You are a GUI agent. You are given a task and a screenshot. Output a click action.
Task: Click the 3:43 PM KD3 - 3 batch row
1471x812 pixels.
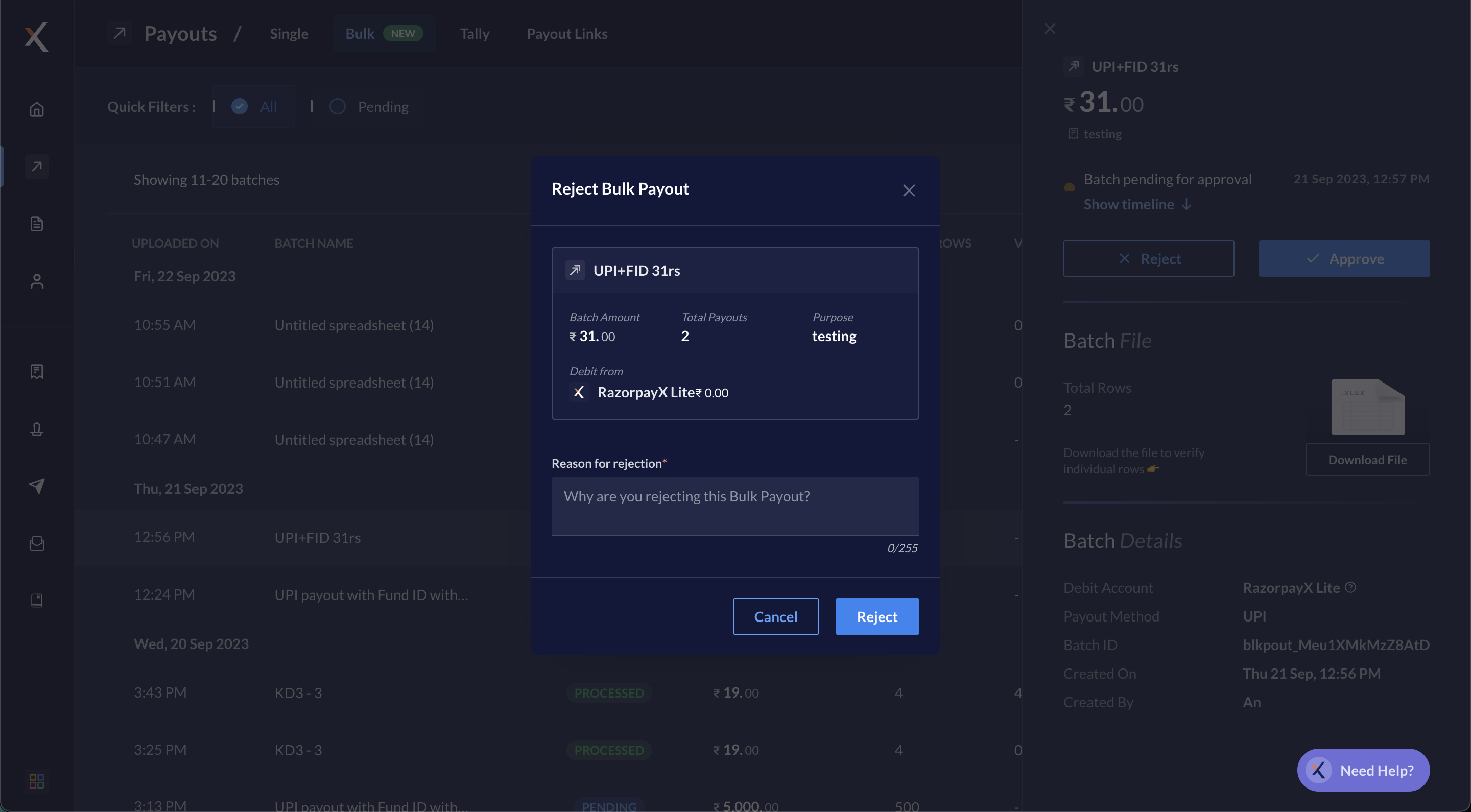coord(548,692)
